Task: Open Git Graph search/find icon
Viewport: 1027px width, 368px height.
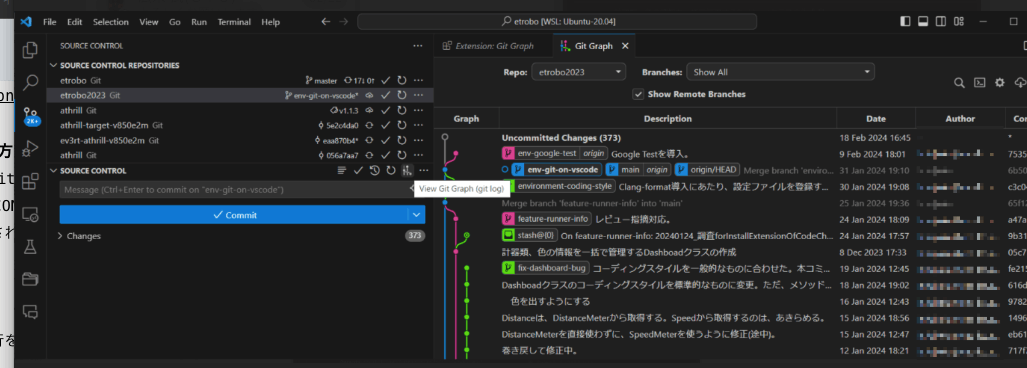Action: pos(959,83)
